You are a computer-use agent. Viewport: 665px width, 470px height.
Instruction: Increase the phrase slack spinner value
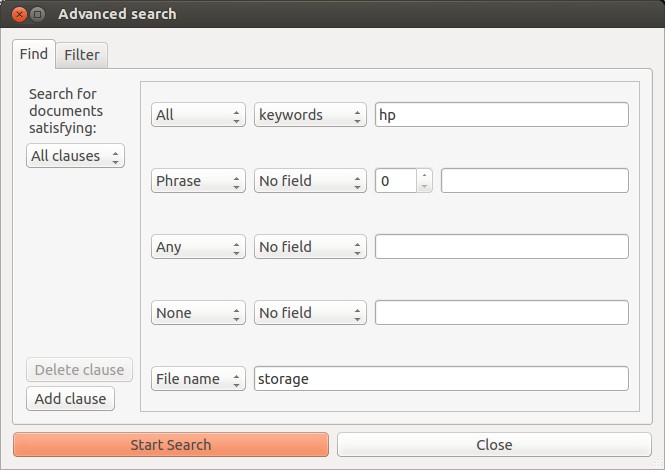pyautogui.click(x=424, y=175)
